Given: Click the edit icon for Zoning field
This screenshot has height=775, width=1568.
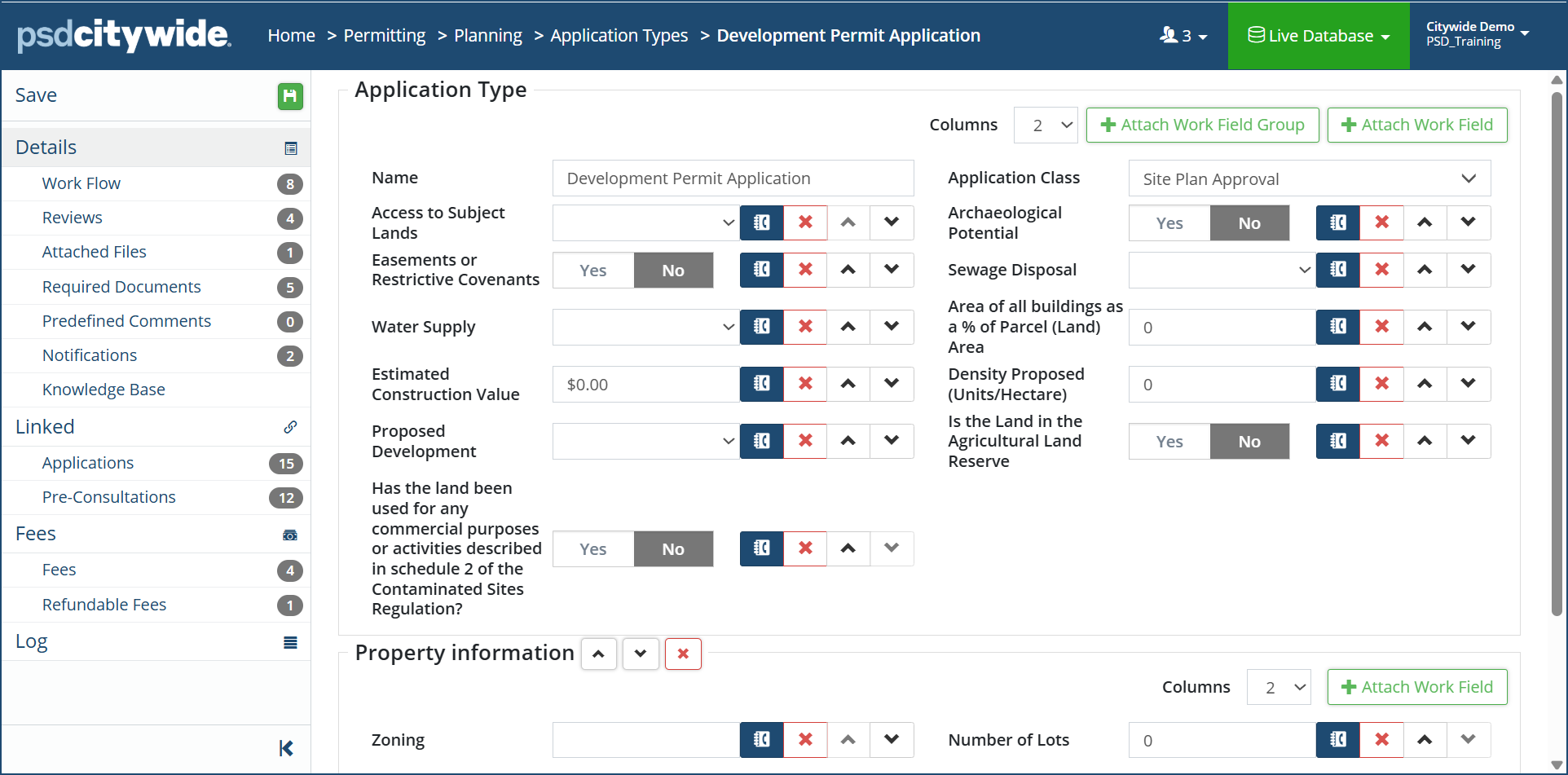Looking at the screenshot, I should tap(761, 739).
